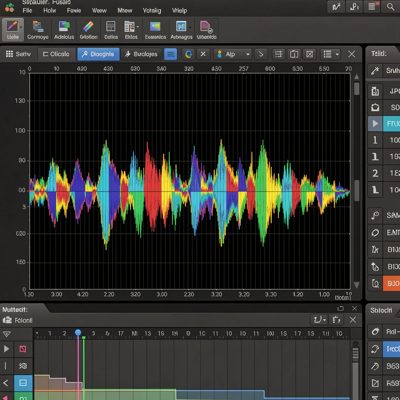
Task: Open the Holw menu
Action: click(x=50, y=11)
